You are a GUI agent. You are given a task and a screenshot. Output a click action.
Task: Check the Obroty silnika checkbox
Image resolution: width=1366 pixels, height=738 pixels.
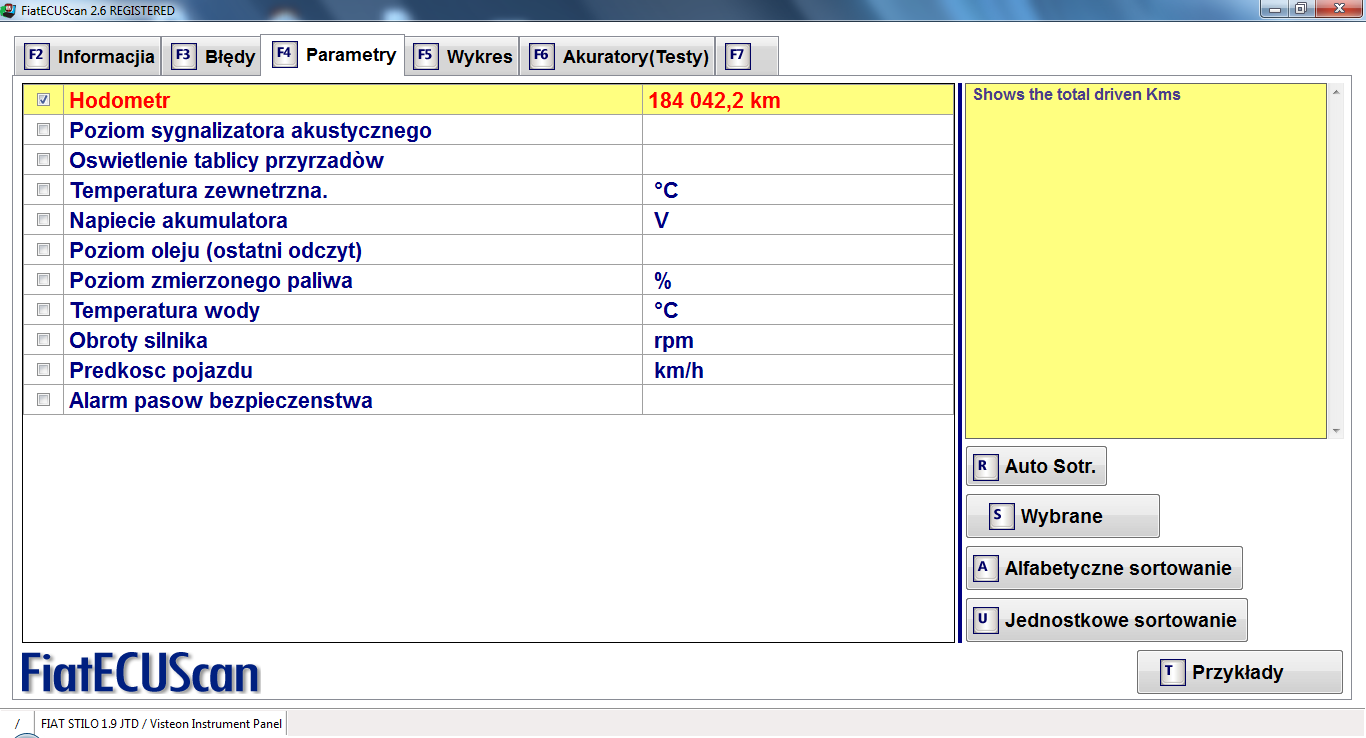coord(43,340)
